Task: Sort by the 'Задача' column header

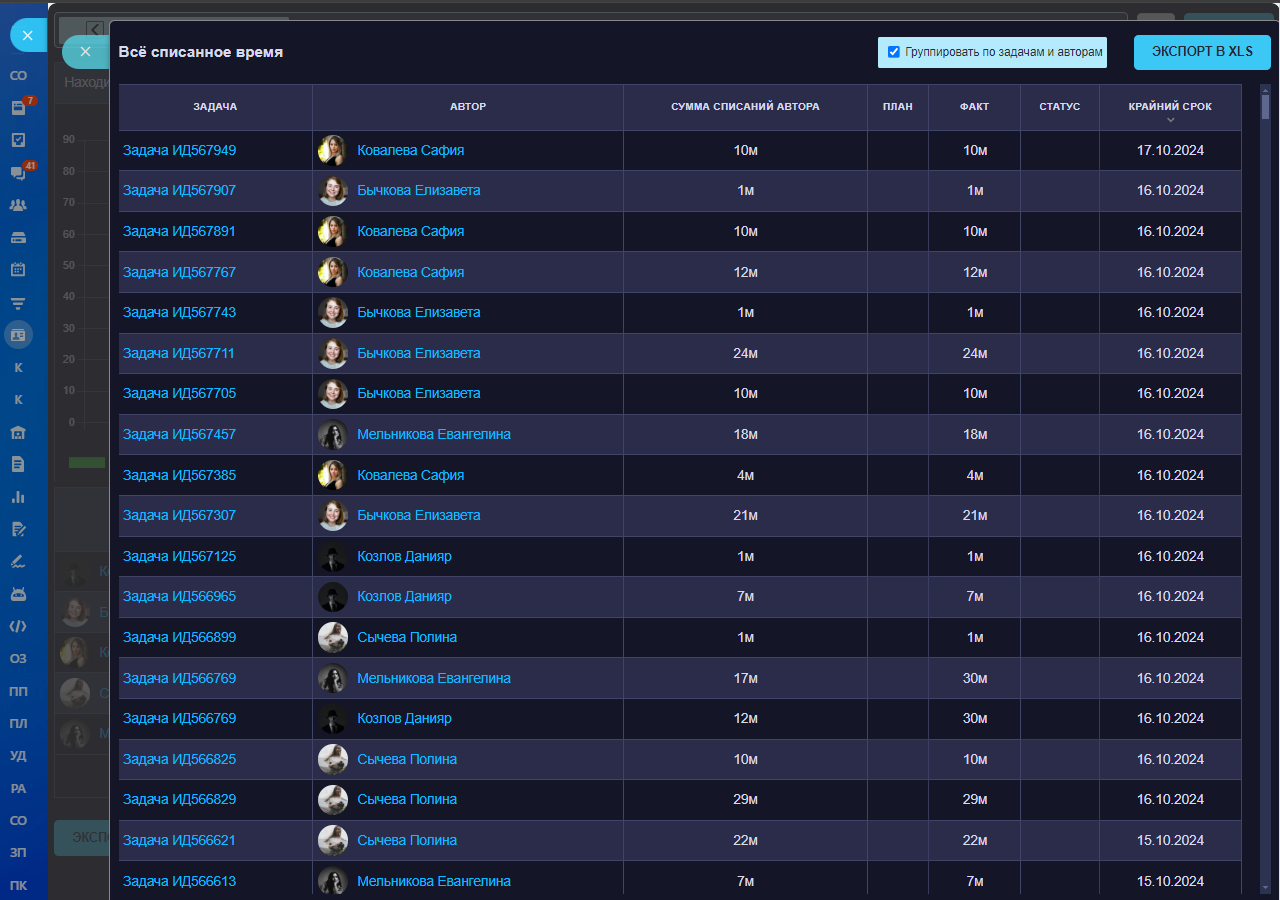Action: 215,107
